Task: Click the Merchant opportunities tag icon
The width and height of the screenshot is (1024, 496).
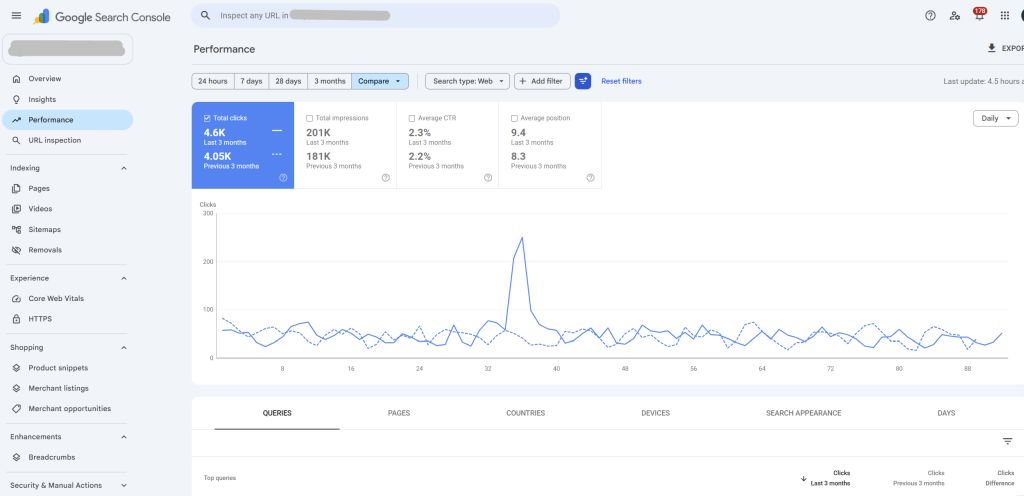Action: (x=16, y=409)
